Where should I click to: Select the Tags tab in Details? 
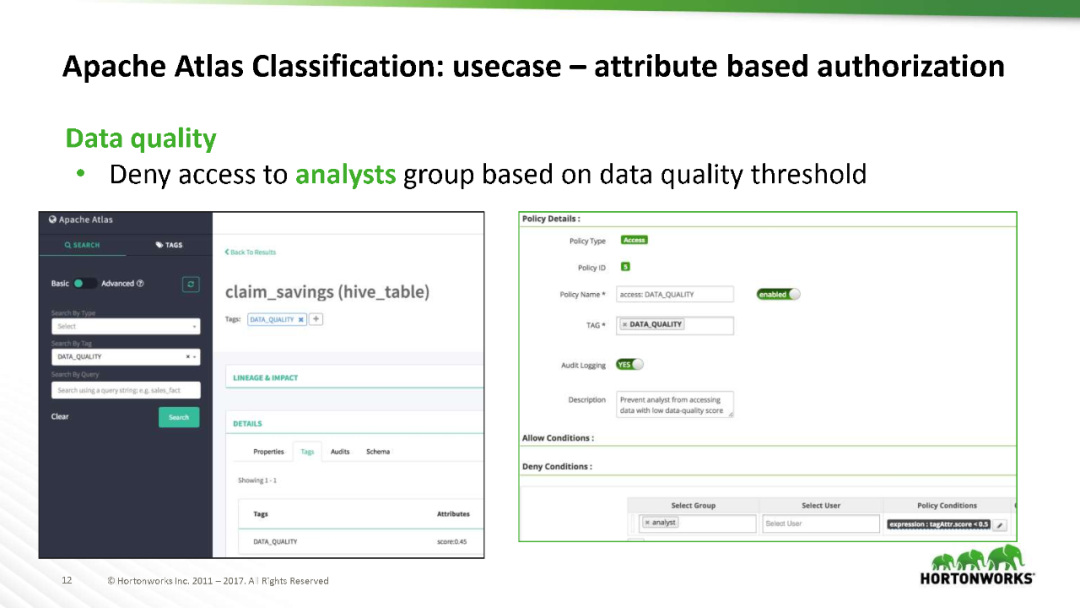[307, 452]
